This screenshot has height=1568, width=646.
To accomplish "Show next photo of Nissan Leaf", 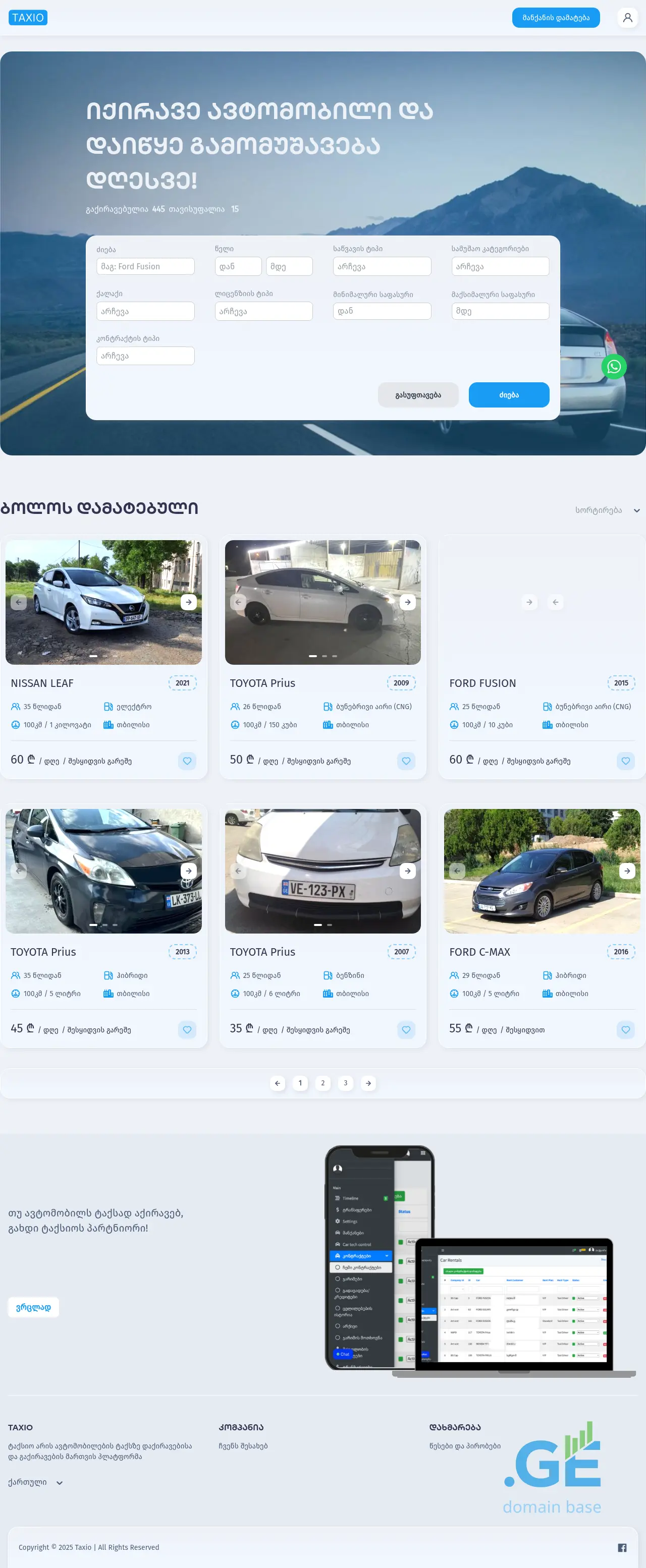I will click(189, 602).
